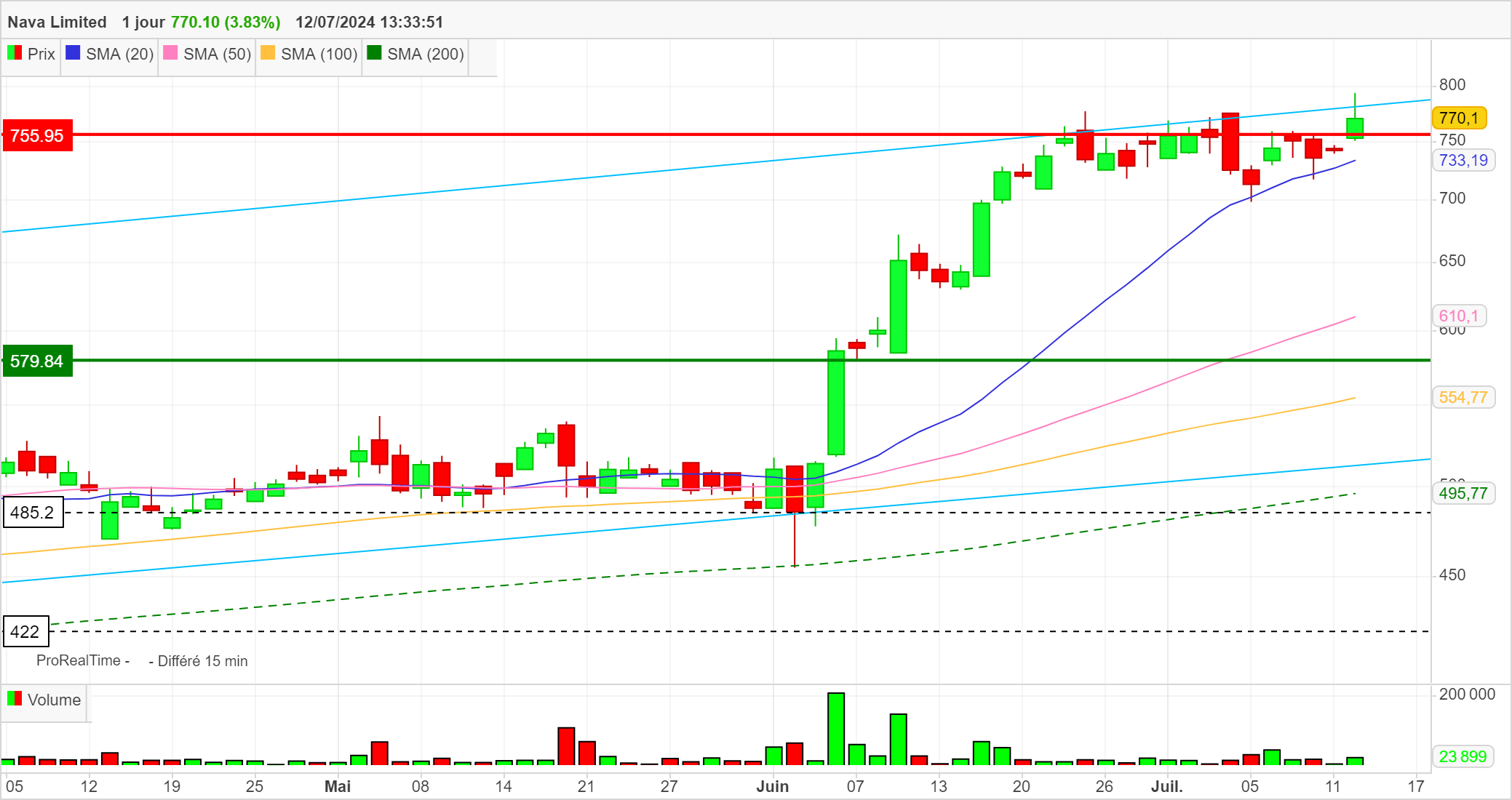Click the Nava Limited chart title
The height and width of the screenshot is (800, 1512).
point(57,22)
